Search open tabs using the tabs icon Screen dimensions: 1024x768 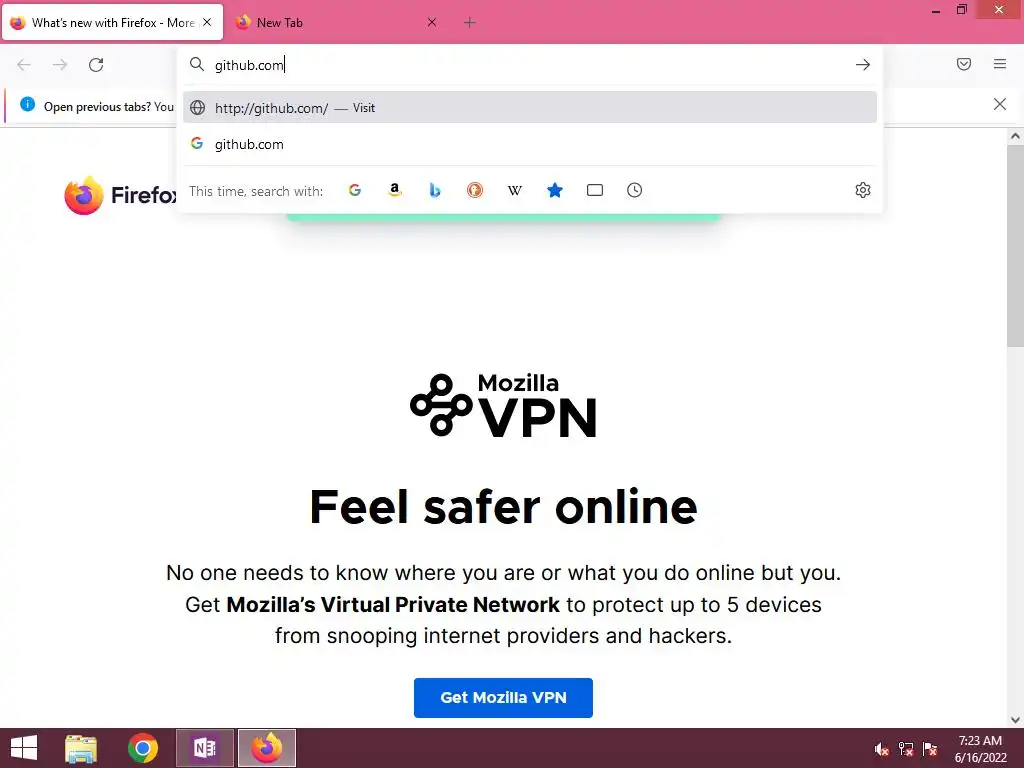595,190
